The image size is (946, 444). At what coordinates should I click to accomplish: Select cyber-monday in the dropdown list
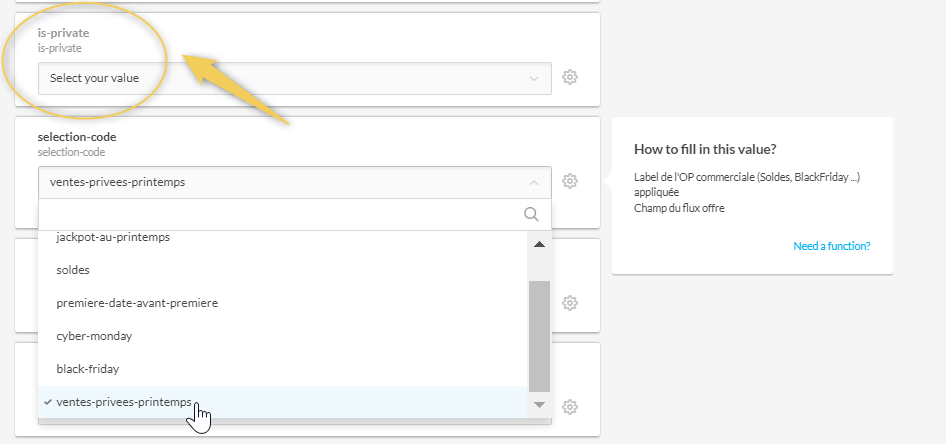pos(94,336)
